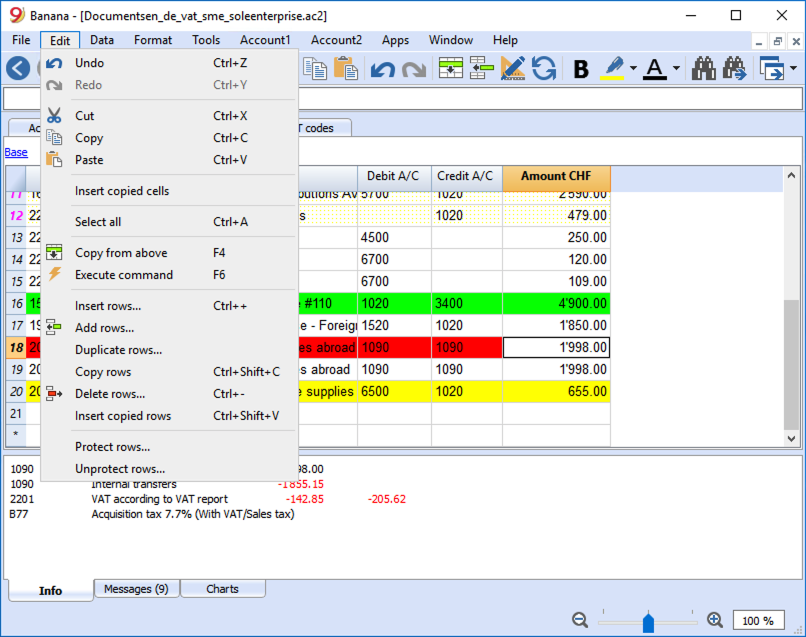This screenshot has width=806, height=637.
Task: Open the text color dropdown arrow
Action: pos(676,68)
